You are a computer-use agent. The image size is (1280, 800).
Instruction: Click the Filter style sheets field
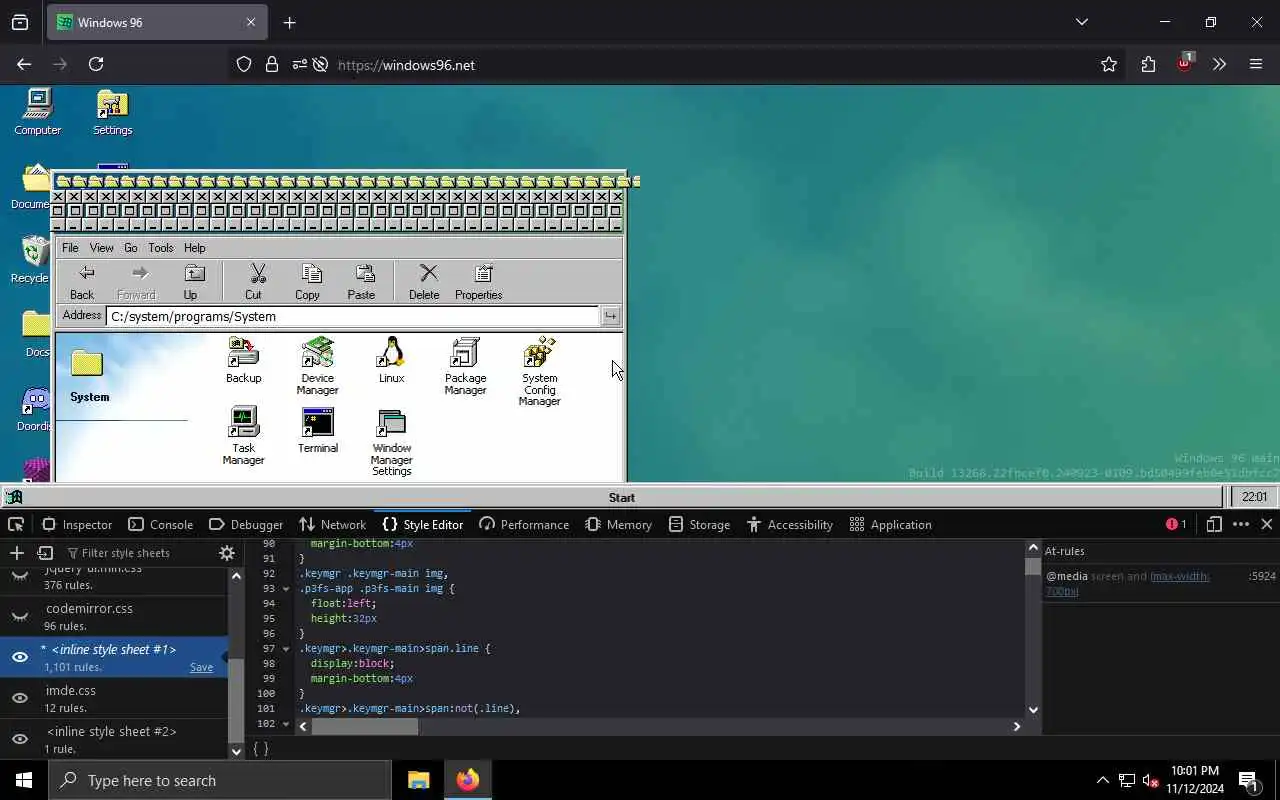tap(136, 553)
